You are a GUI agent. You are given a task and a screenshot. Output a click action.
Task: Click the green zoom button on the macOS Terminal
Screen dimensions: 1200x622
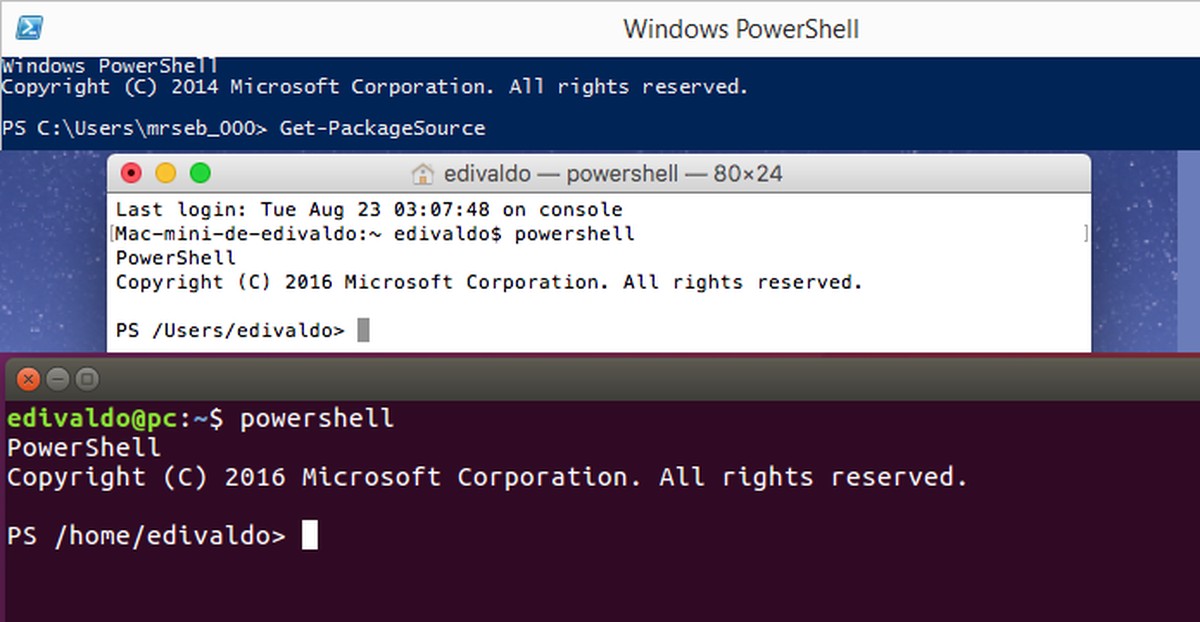pyautogui.click(x=200, y=172)
